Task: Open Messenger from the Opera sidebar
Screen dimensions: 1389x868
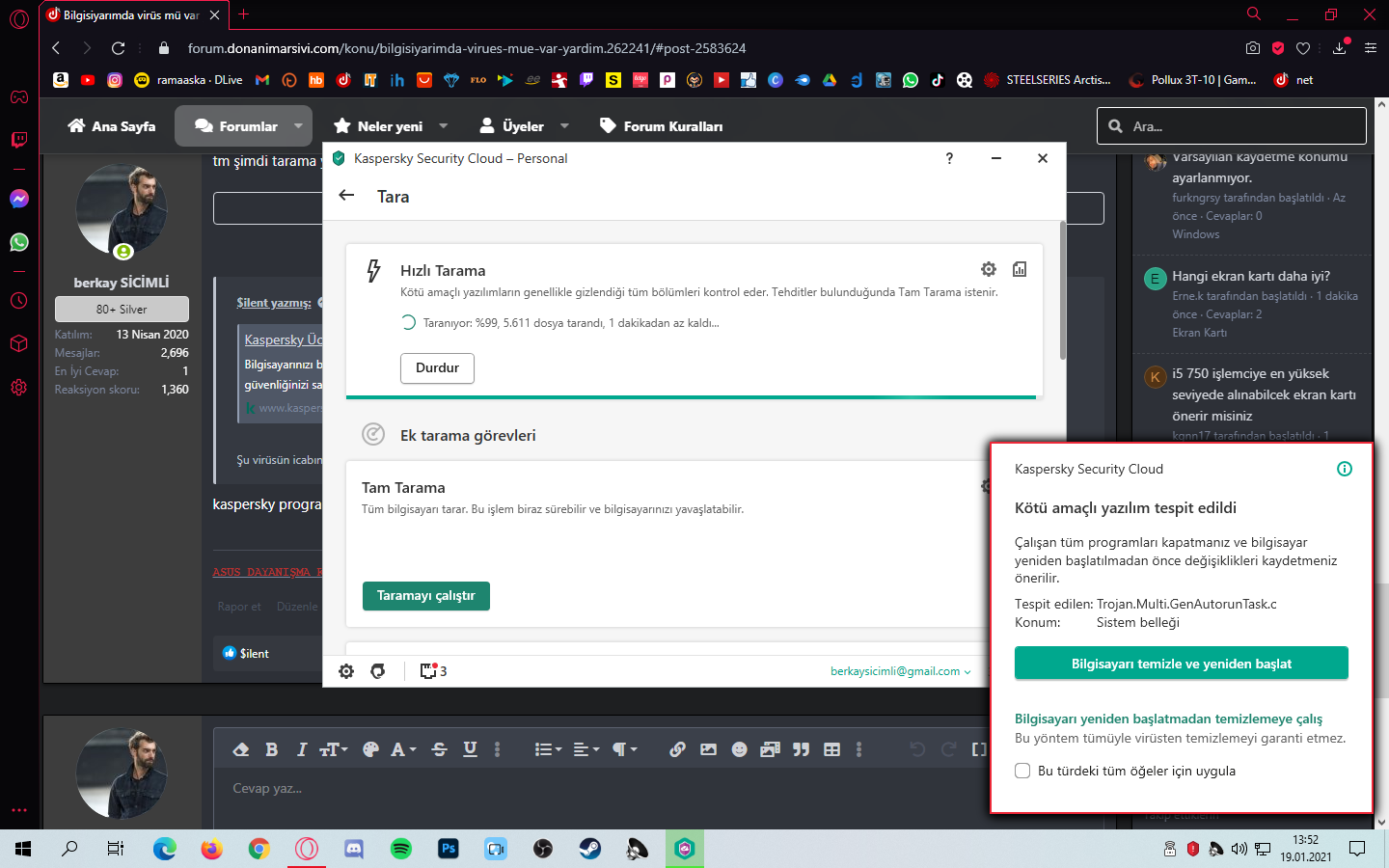Action: pos(19,199)
